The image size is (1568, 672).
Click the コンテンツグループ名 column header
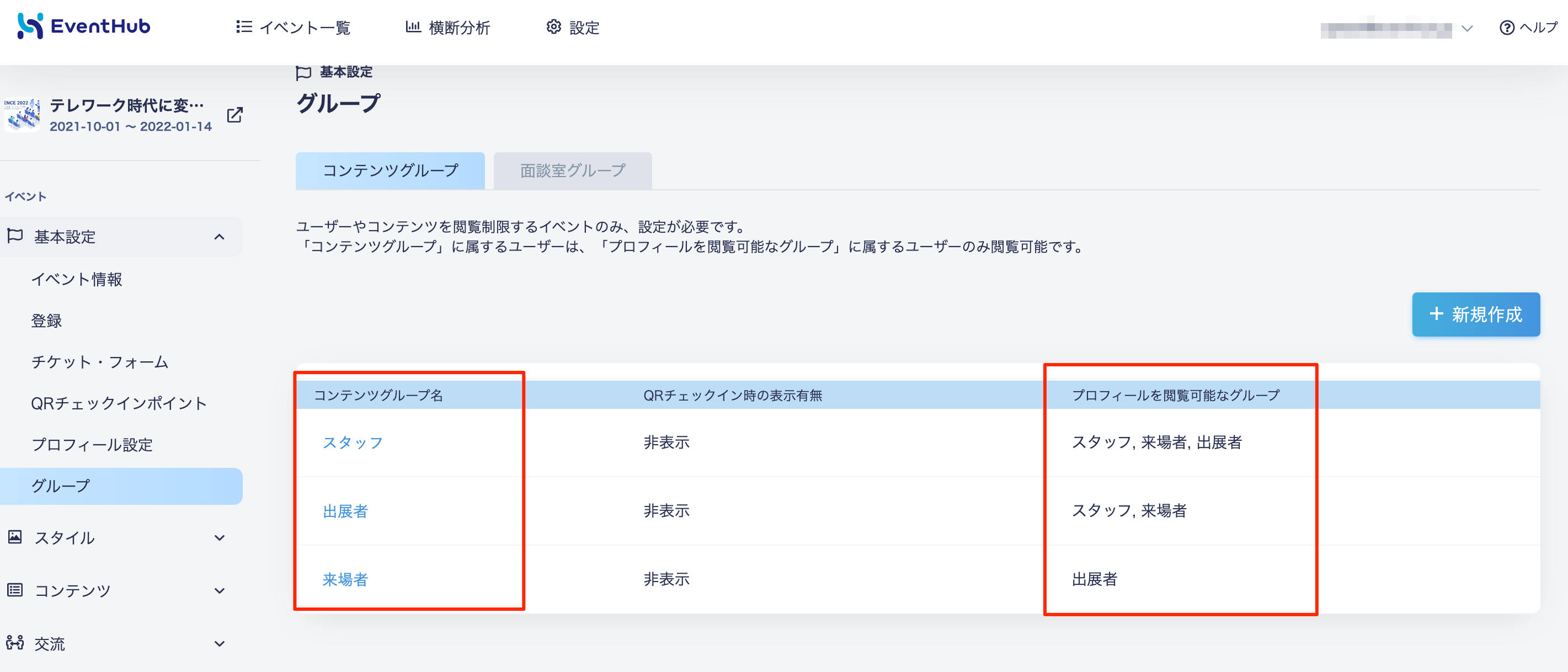[378, 395]
